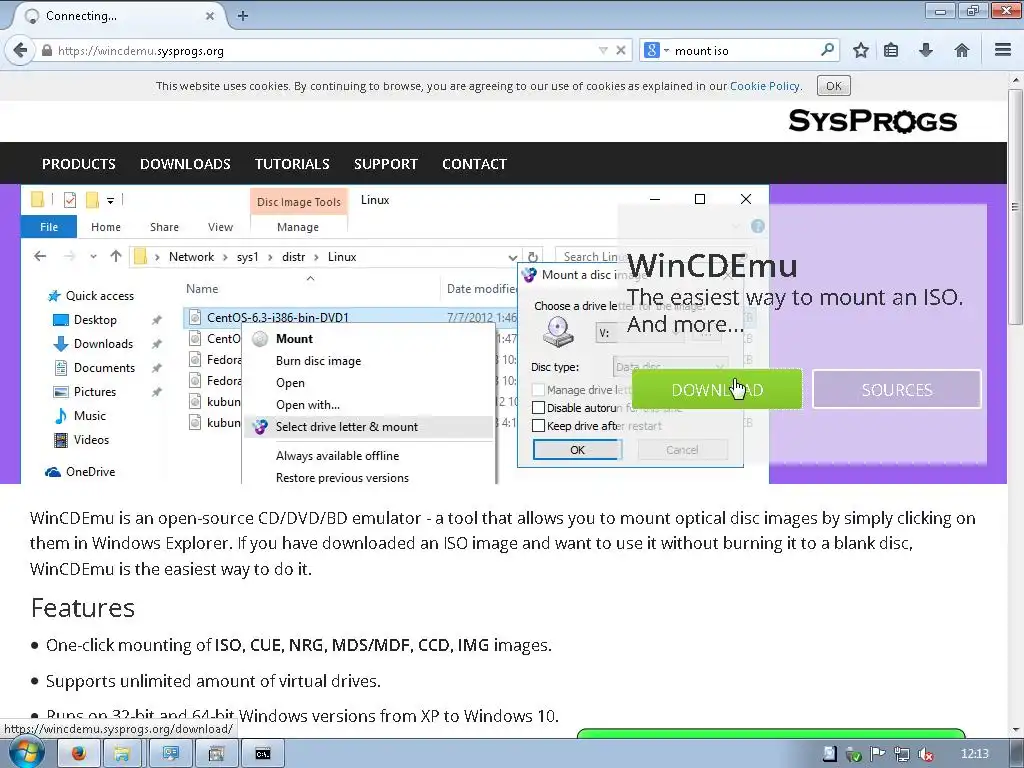
Task: Open the SUPPORT menu
Action: pos(385,164)
